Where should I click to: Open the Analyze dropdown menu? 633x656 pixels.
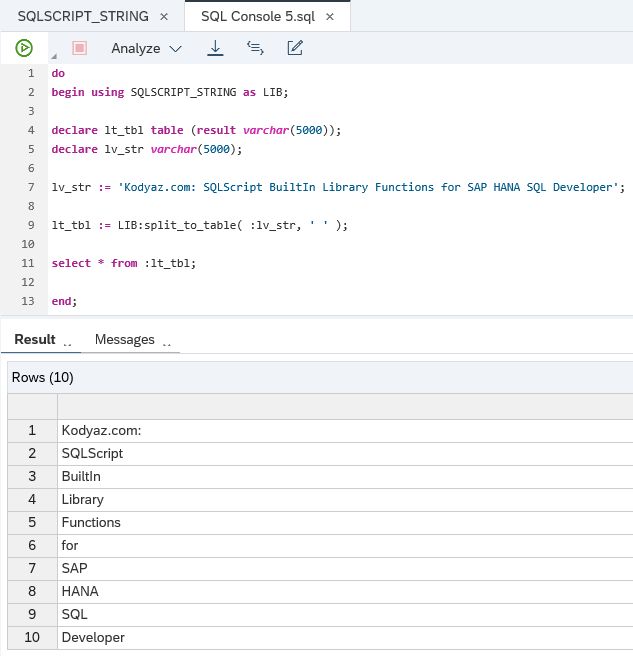pyautogui.click(x=146, y=49)
